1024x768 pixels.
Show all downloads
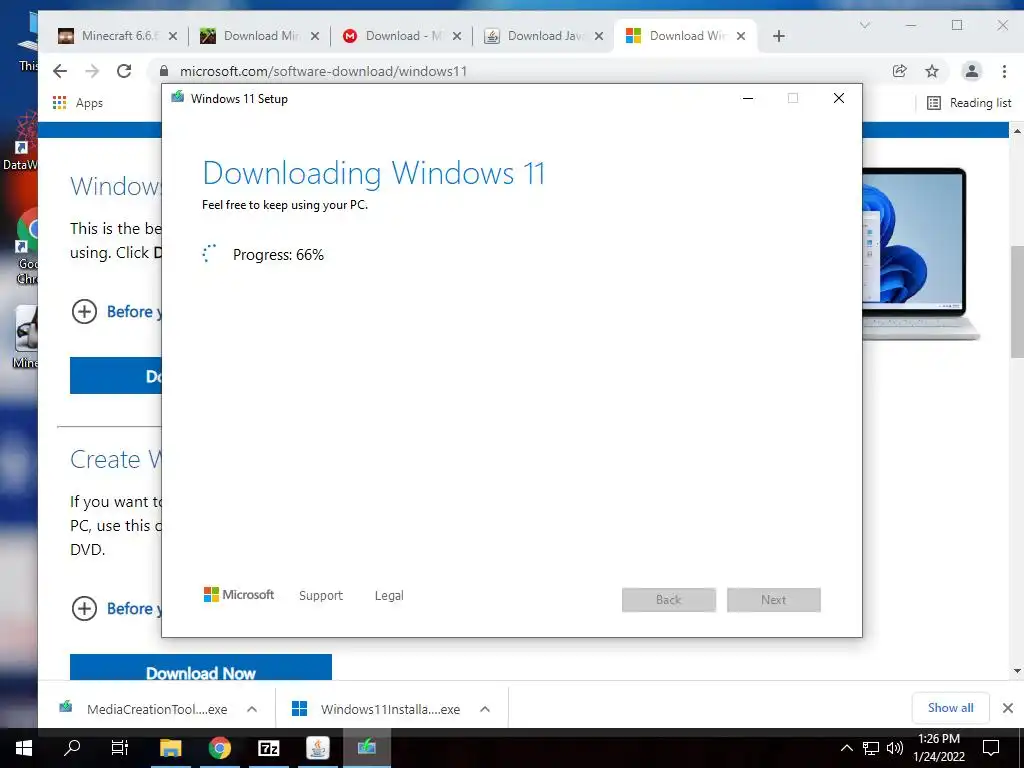[950, 708]
